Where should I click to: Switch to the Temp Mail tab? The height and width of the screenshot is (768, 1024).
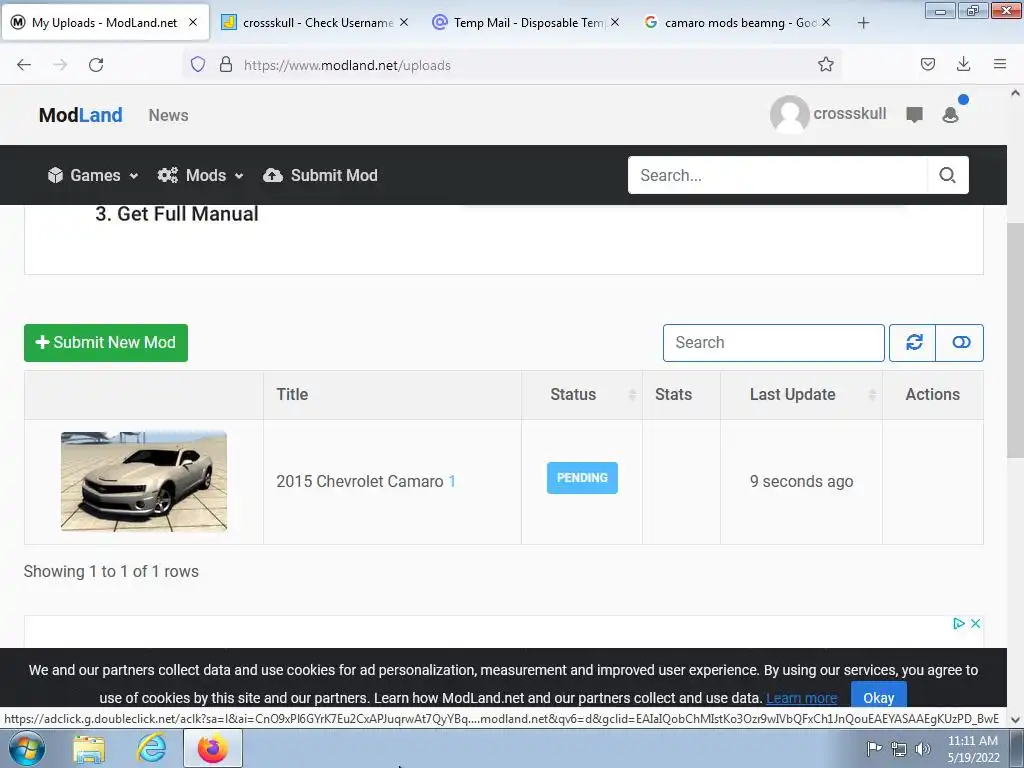tap(524, 23)
